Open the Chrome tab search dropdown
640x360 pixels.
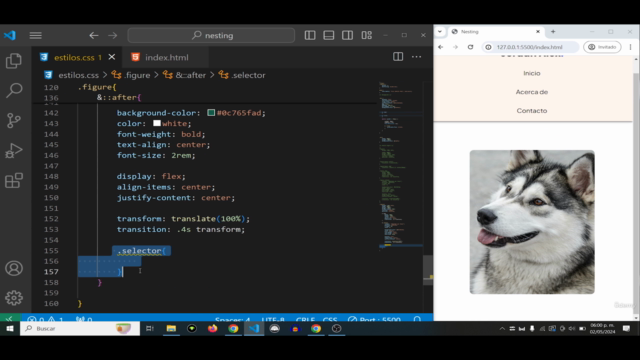click(440, 31)
